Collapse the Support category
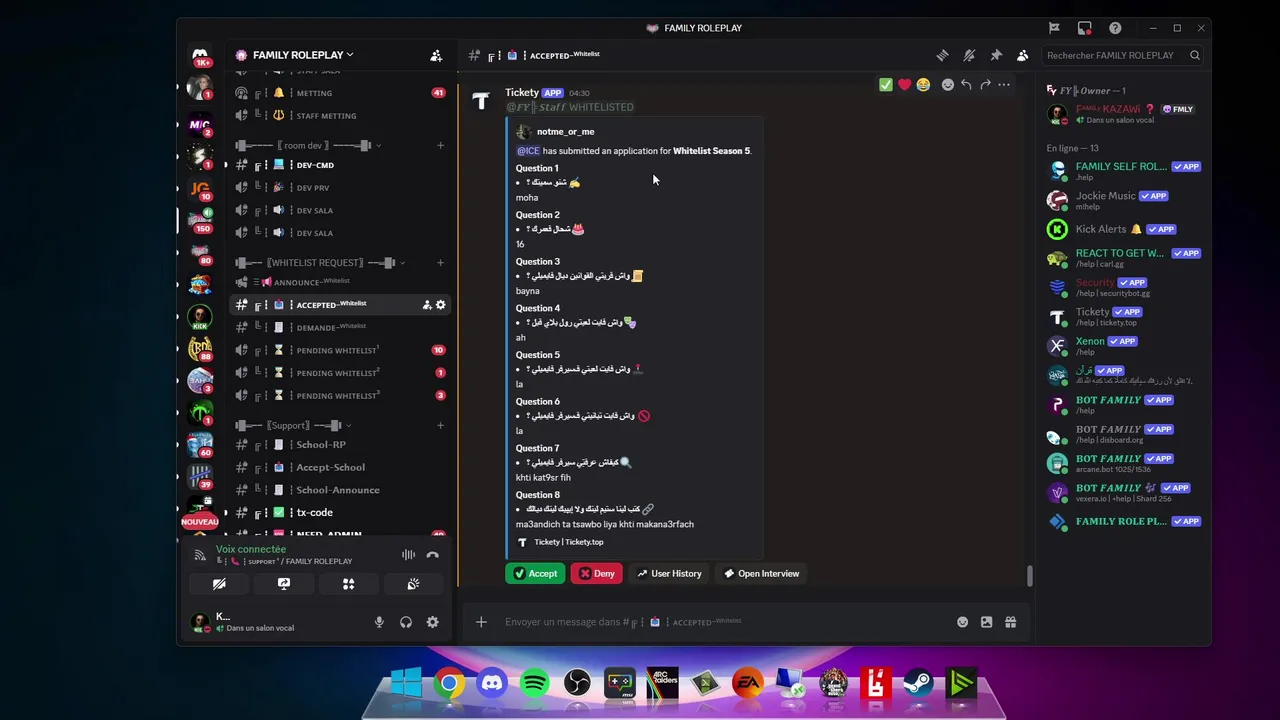Screen dimensions: 1280x720 [x=292, y=425]
